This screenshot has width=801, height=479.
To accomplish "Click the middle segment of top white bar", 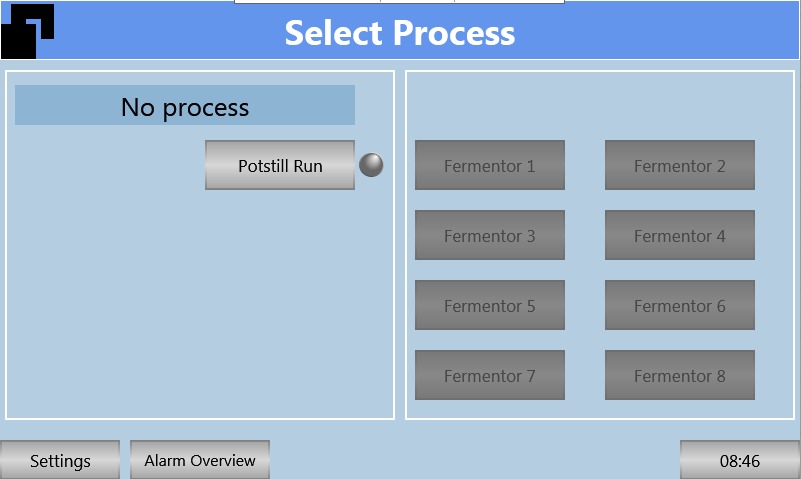I will point(417,1).
